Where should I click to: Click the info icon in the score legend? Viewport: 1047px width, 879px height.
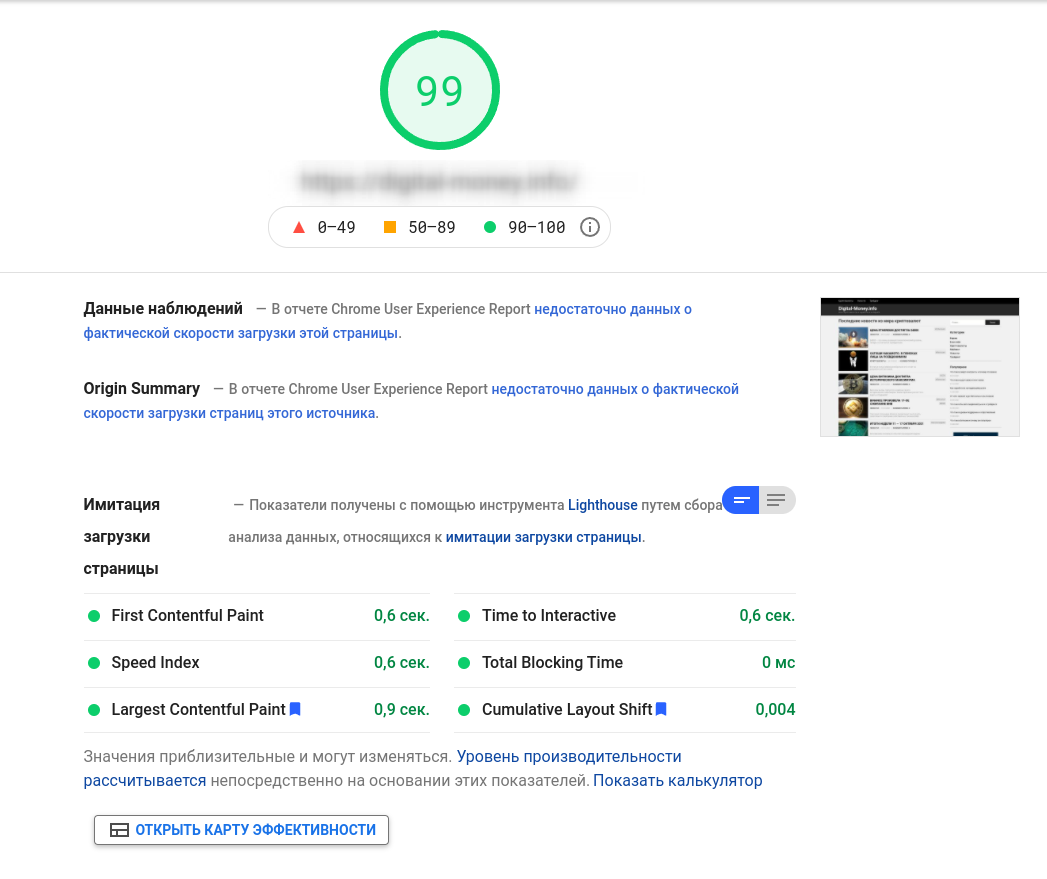tap(590, 227)
